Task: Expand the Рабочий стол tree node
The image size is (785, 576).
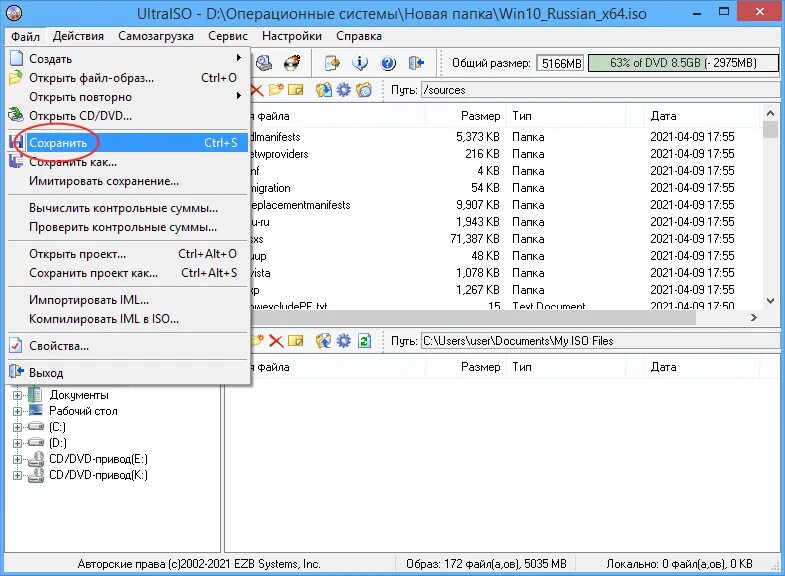Action: (17, 411)
